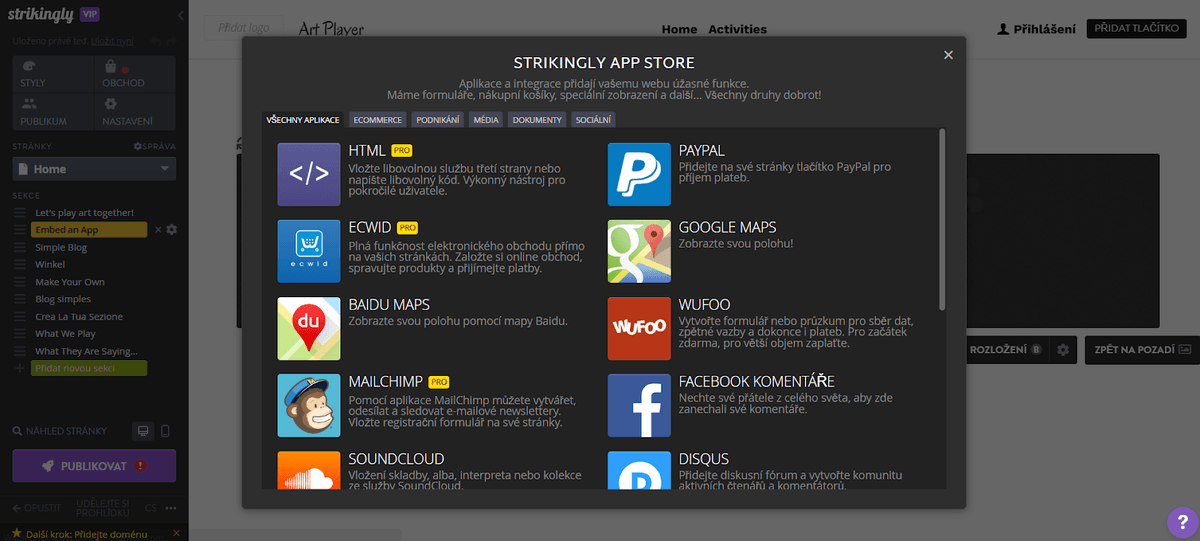
Task: Close the Strikingly App Store dialog
Action: 948,55
